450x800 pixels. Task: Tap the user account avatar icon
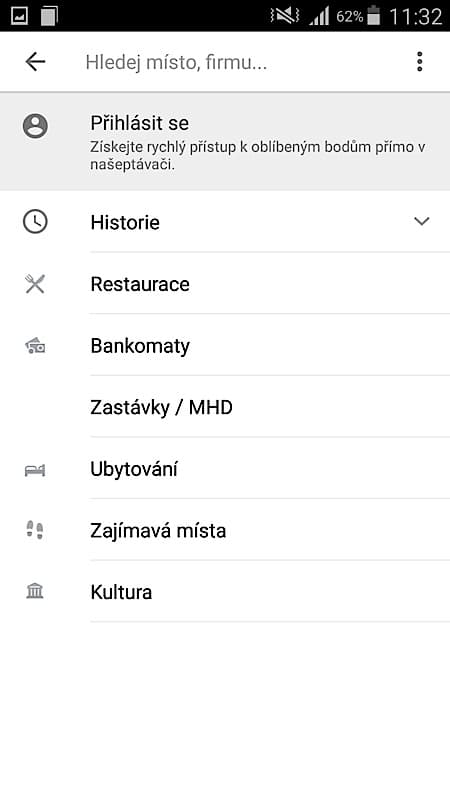click(x=35, y=126)
